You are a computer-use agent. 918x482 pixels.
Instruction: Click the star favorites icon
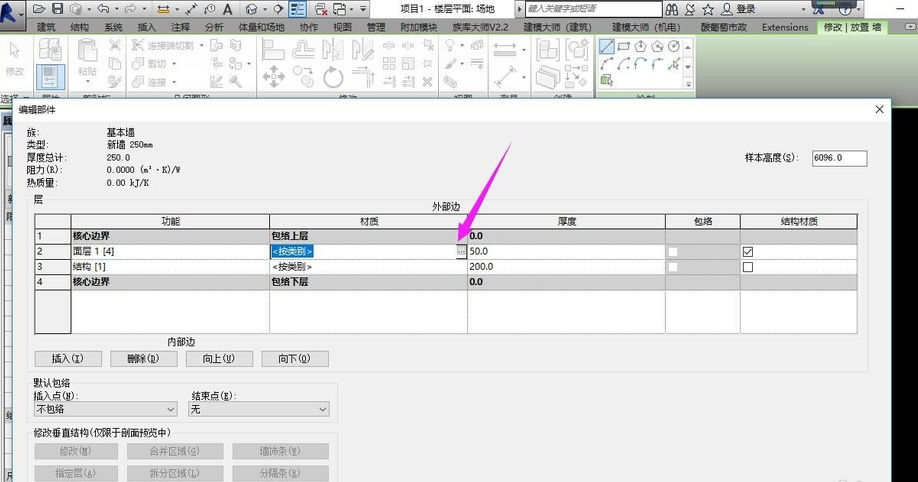tap(708, 9)
